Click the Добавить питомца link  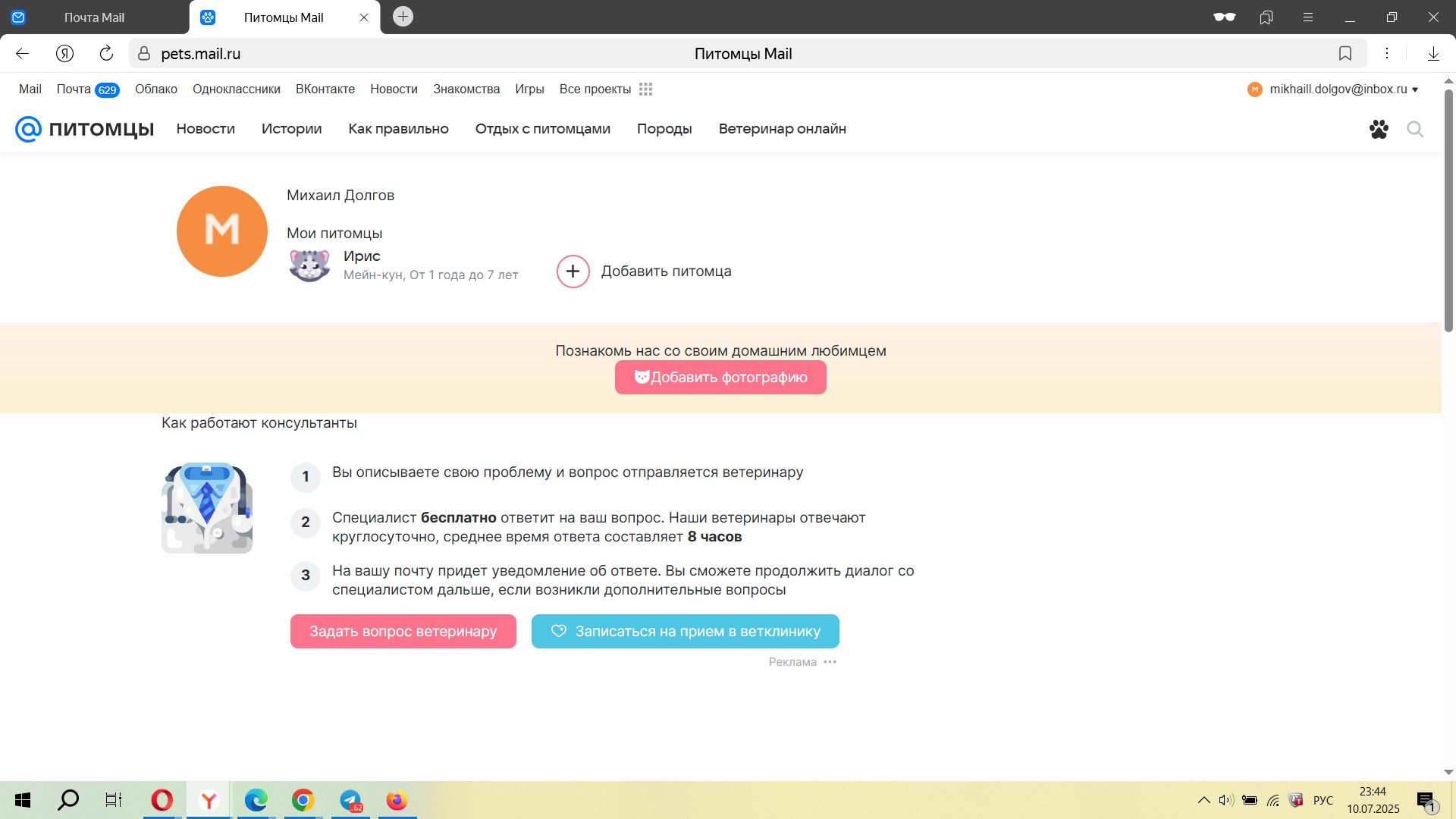click(667, 271)
